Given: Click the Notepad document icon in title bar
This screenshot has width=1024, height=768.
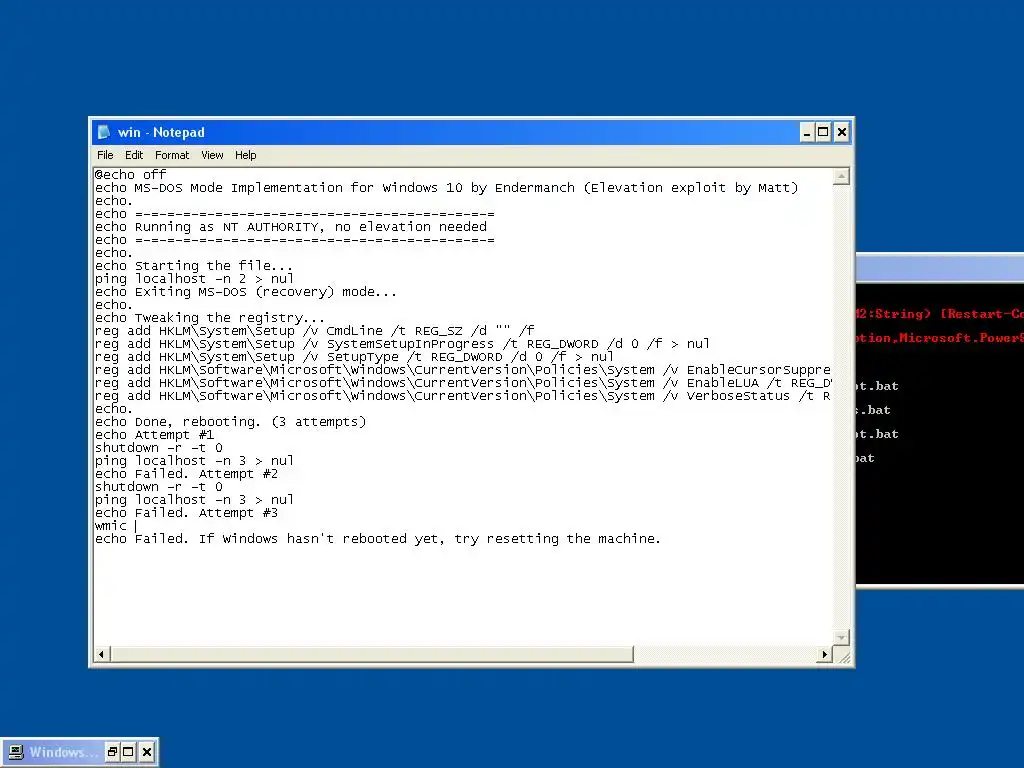Looking at the screenshot, I should 103,132.
